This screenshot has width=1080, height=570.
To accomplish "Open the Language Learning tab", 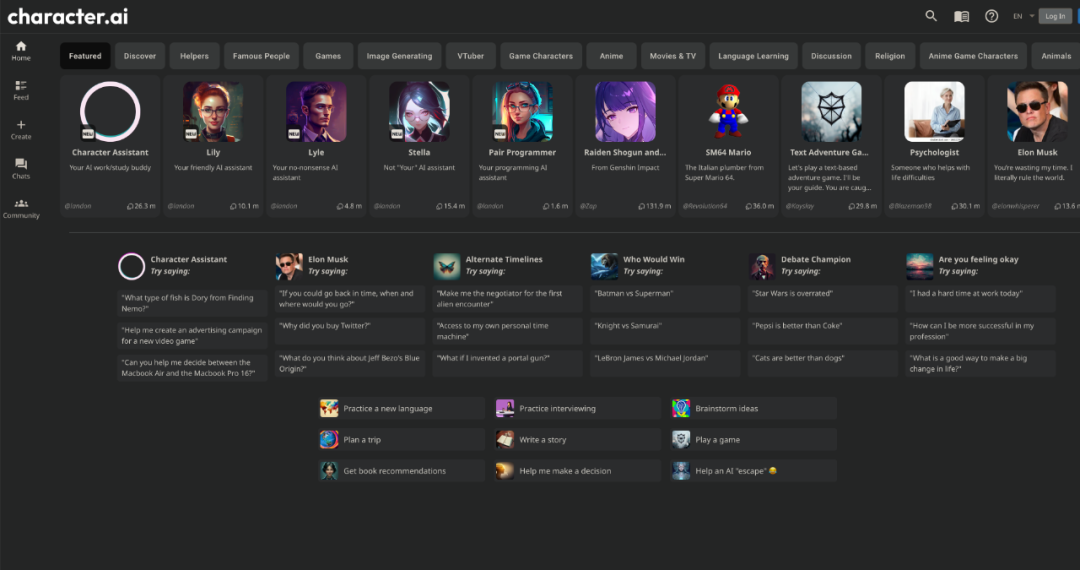I will click(754, 56).
